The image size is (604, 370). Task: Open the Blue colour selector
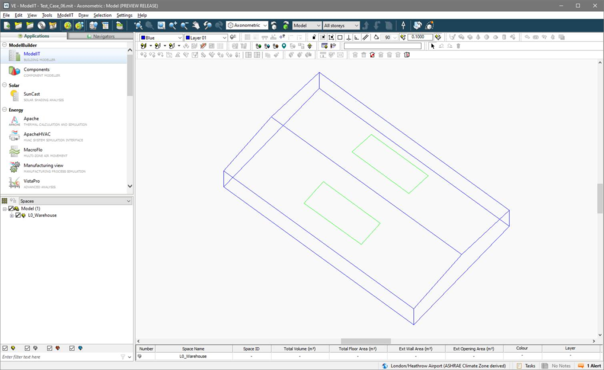click(x=161, y=38)
